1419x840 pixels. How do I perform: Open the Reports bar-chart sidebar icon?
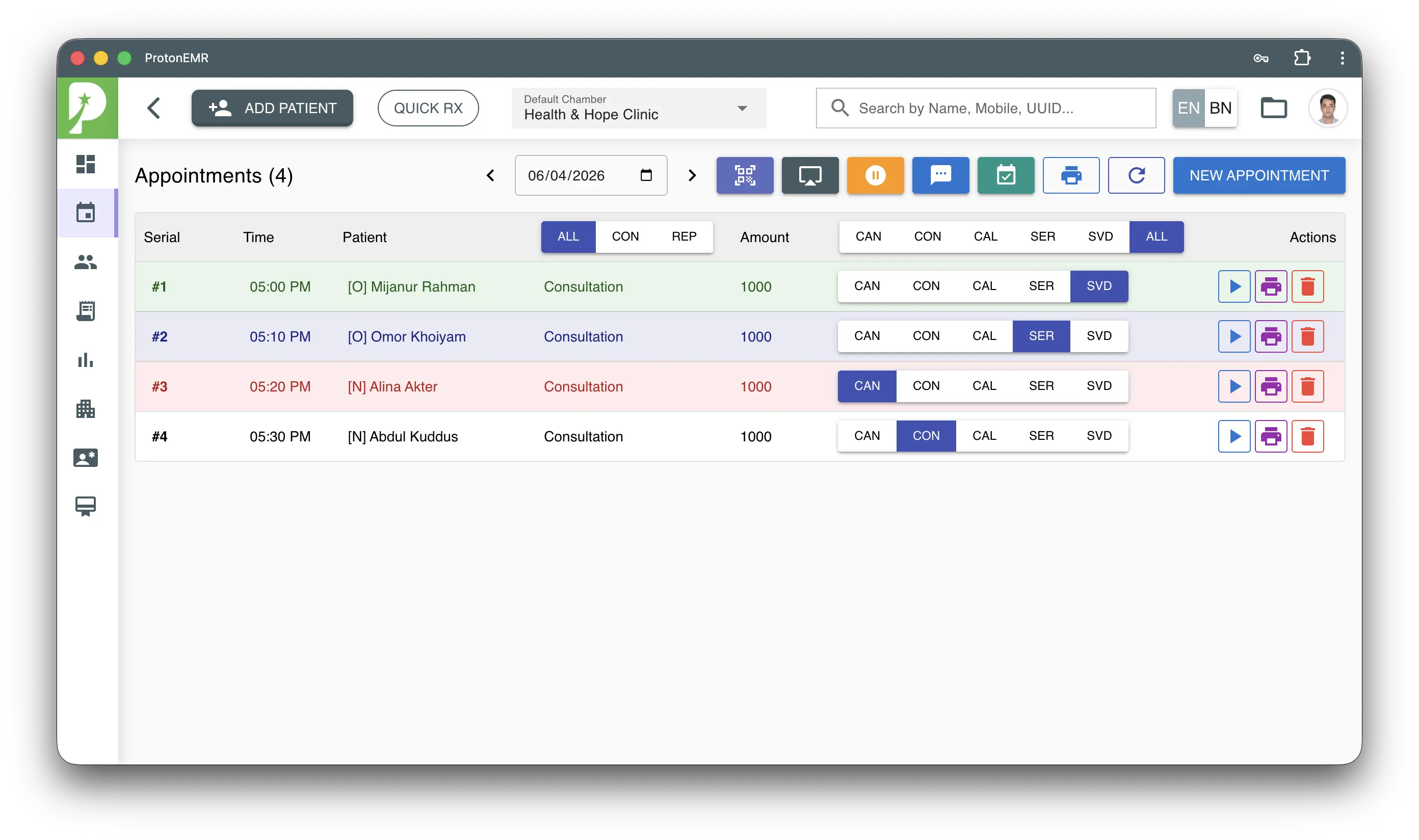pyautogui.click(x=86, y=360)
